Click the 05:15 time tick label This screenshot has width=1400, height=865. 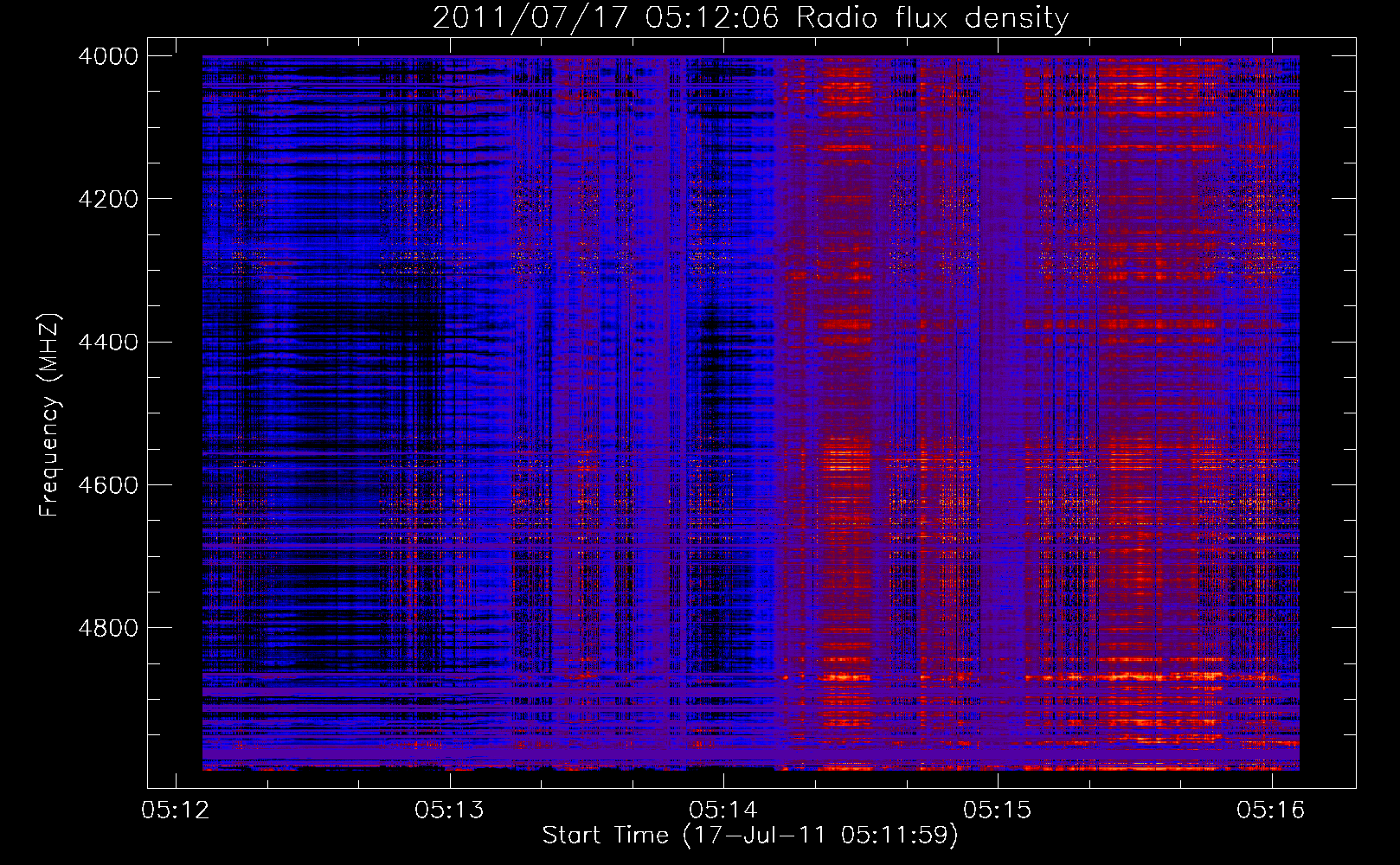998,811
